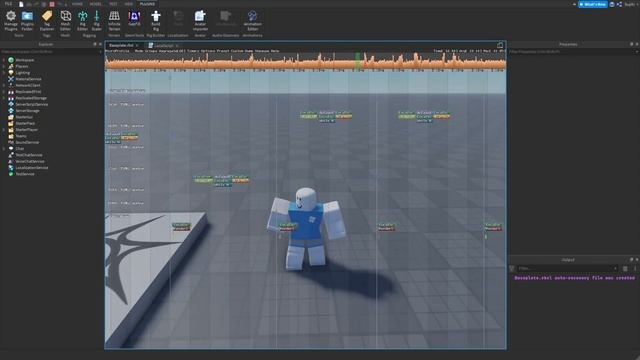Expand the Chat tree node
Image resolution: width=640 pixels, height=360 pixels.
(4, 149)
